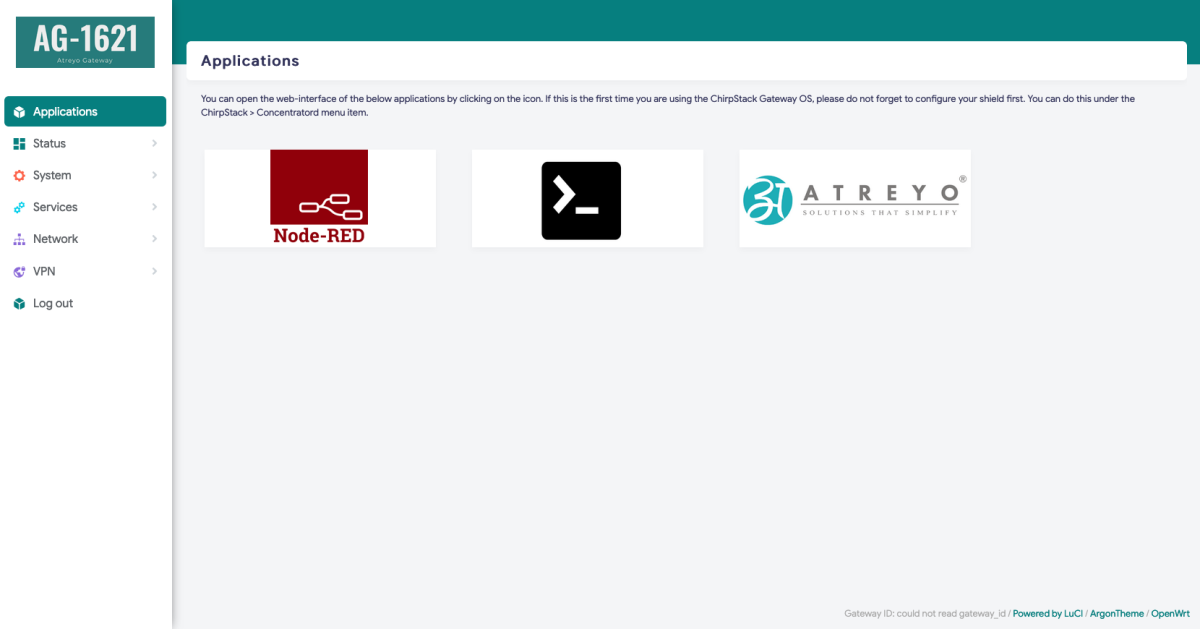Open the Atreyo logo application tile
Viewport: 1200px width, 629px height.
855,198
